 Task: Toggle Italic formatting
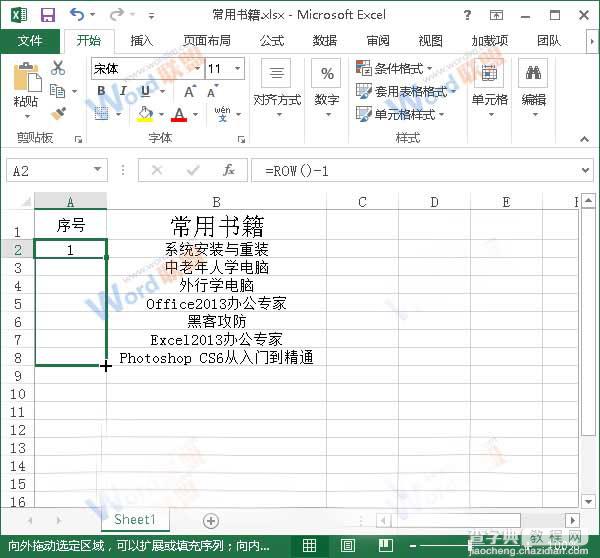[x=123, y=91]
